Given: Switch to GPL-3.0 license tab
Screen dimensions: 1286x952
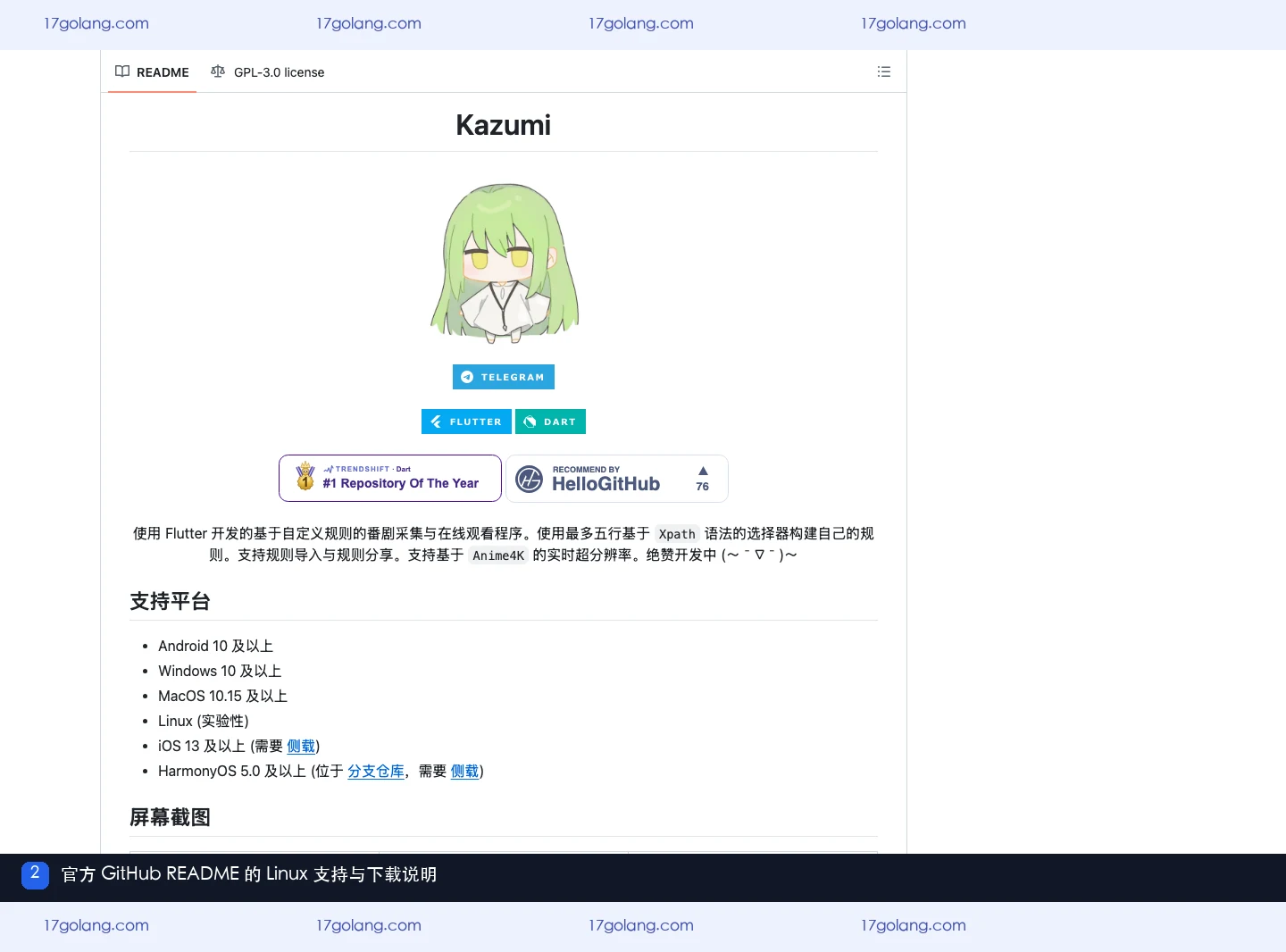Looking at the screenshot, I should pos(268,72).
